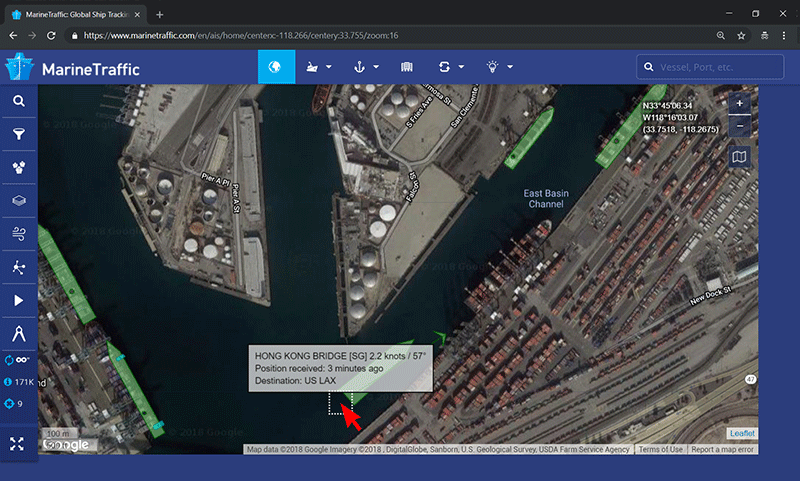Click the browser address bar URL

tap(241, 36)
